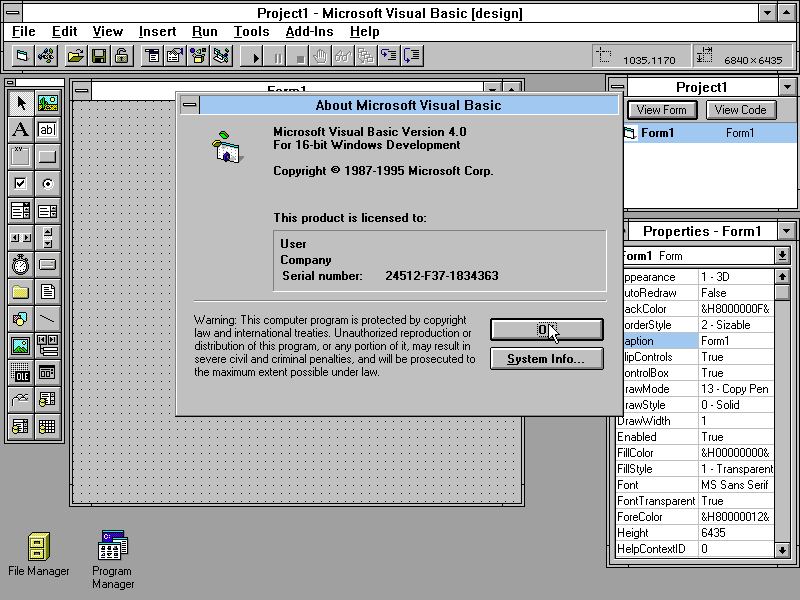Open the Run menu
Screen dimensions: 800x600
pyautogui.click(x=204, y=31)
